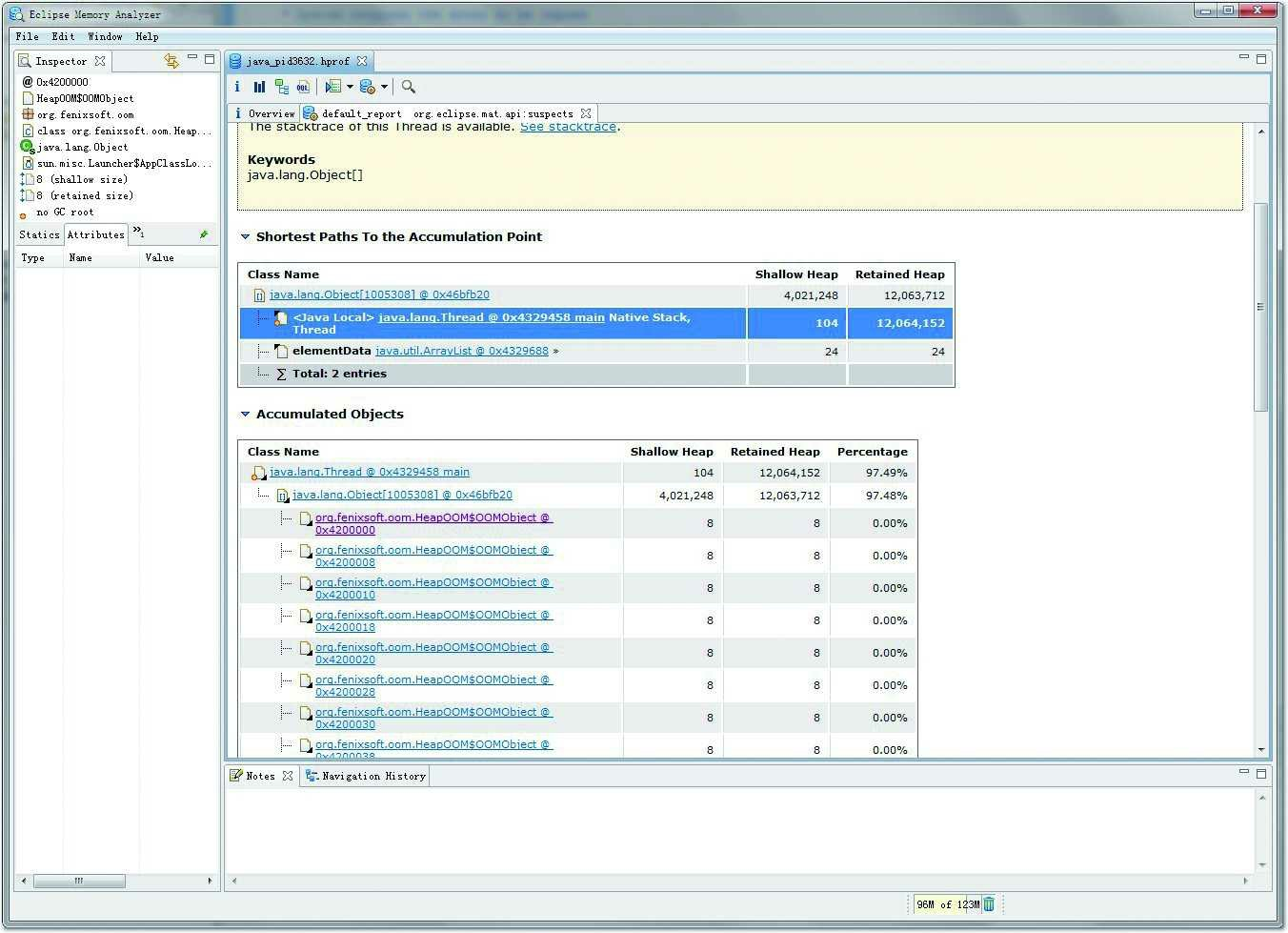Open java.util.ArrayList @ 0x4329688 link
Viewport: 1288px width, 933px height.
pos(462,351)
